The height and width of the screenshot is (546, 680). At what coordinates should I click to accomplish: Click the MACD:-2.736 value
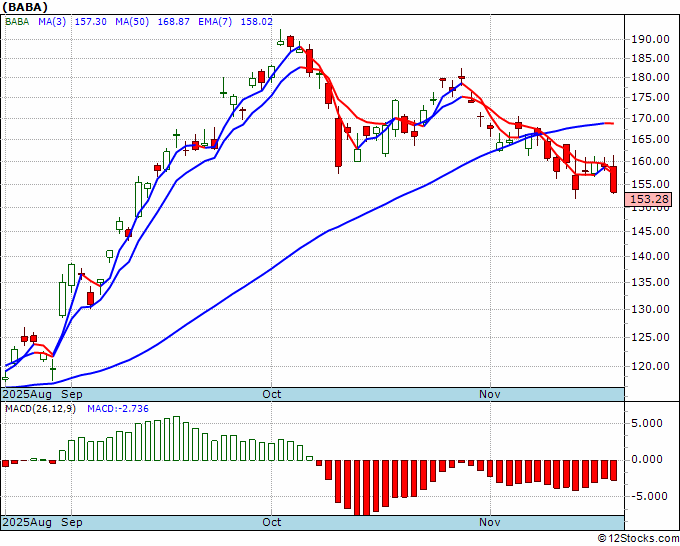tap(118, 409)
